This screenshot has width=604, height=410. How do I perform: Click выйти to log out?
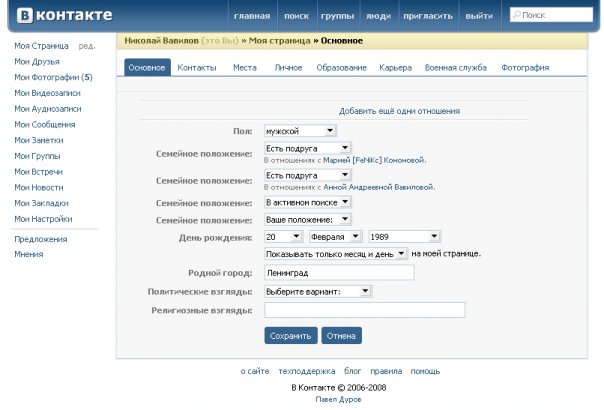click(479, 16)
